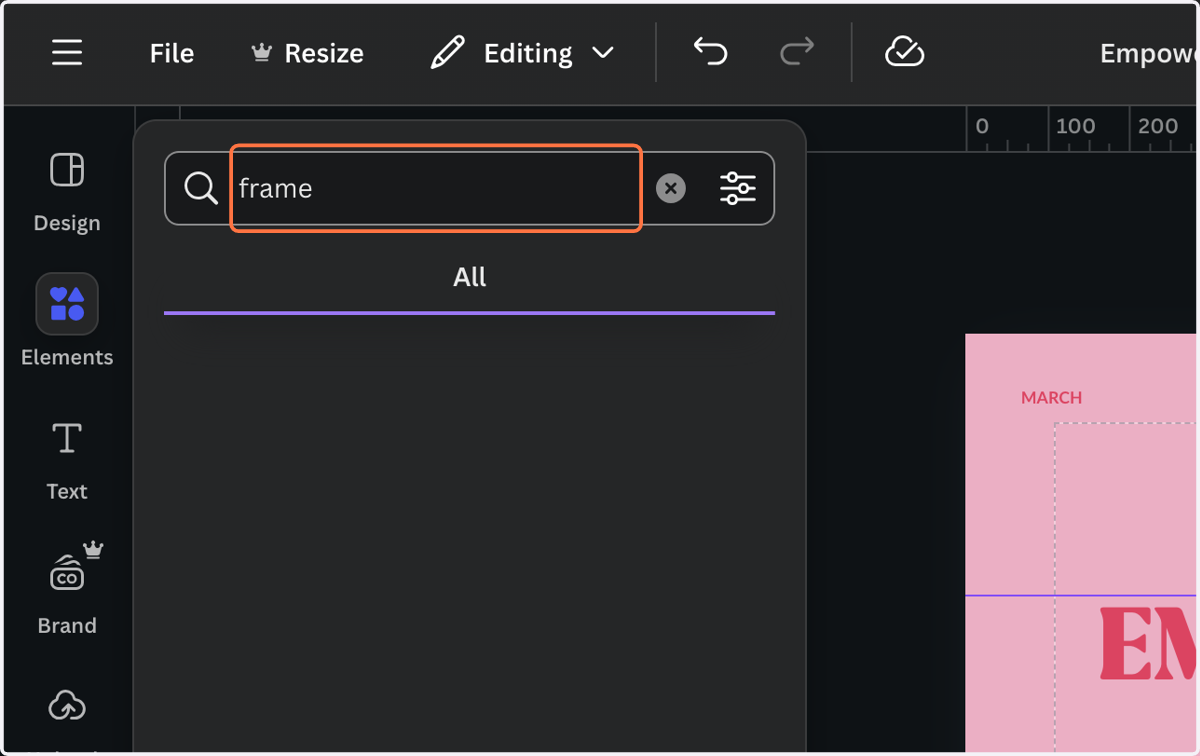Undo the last action
The height and width of the screenshot is (756, 1200).
[710, 52]
